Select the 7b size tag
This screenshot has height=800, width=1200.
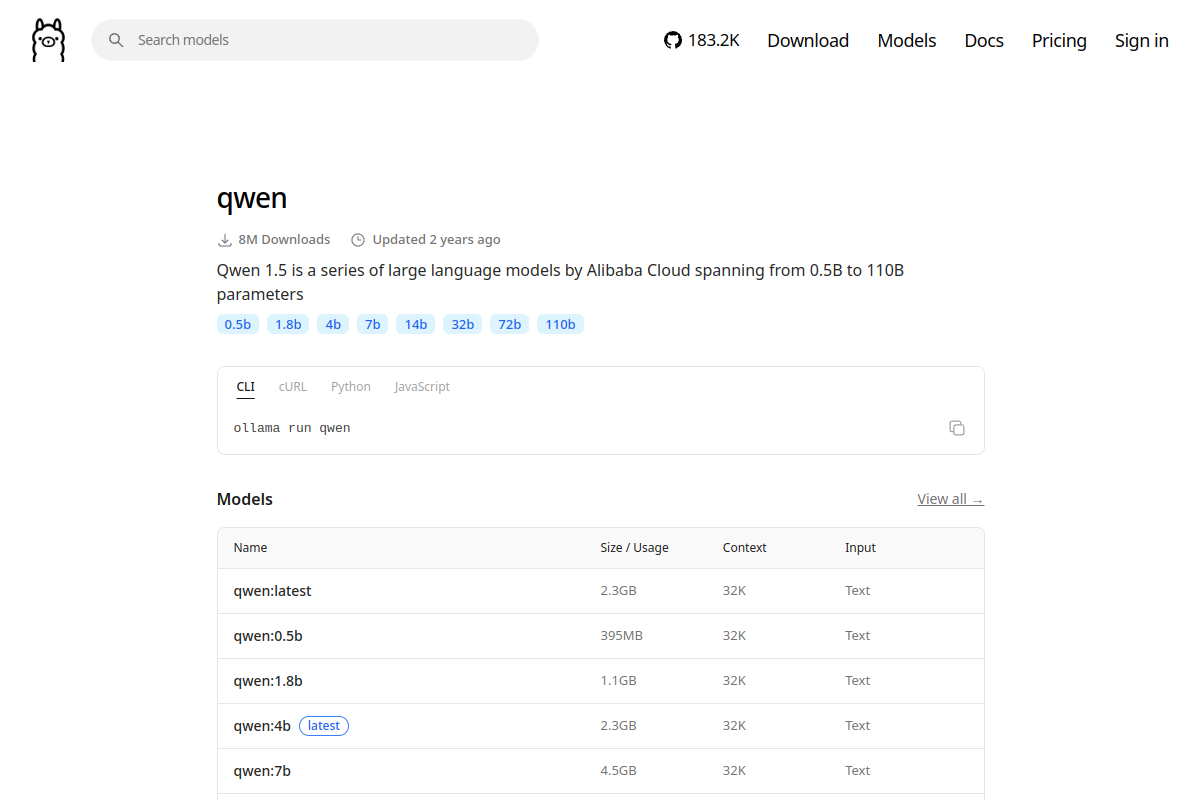click(373, 324)
